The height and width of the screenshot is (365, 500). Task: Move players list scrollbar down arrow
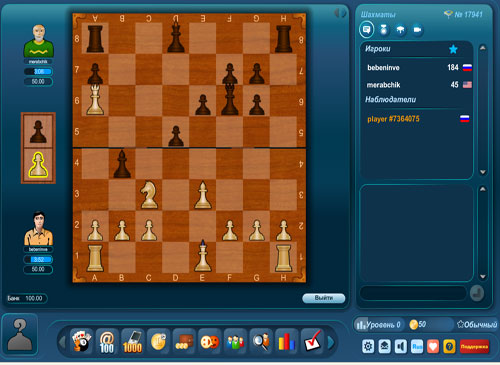coord(483,172)
